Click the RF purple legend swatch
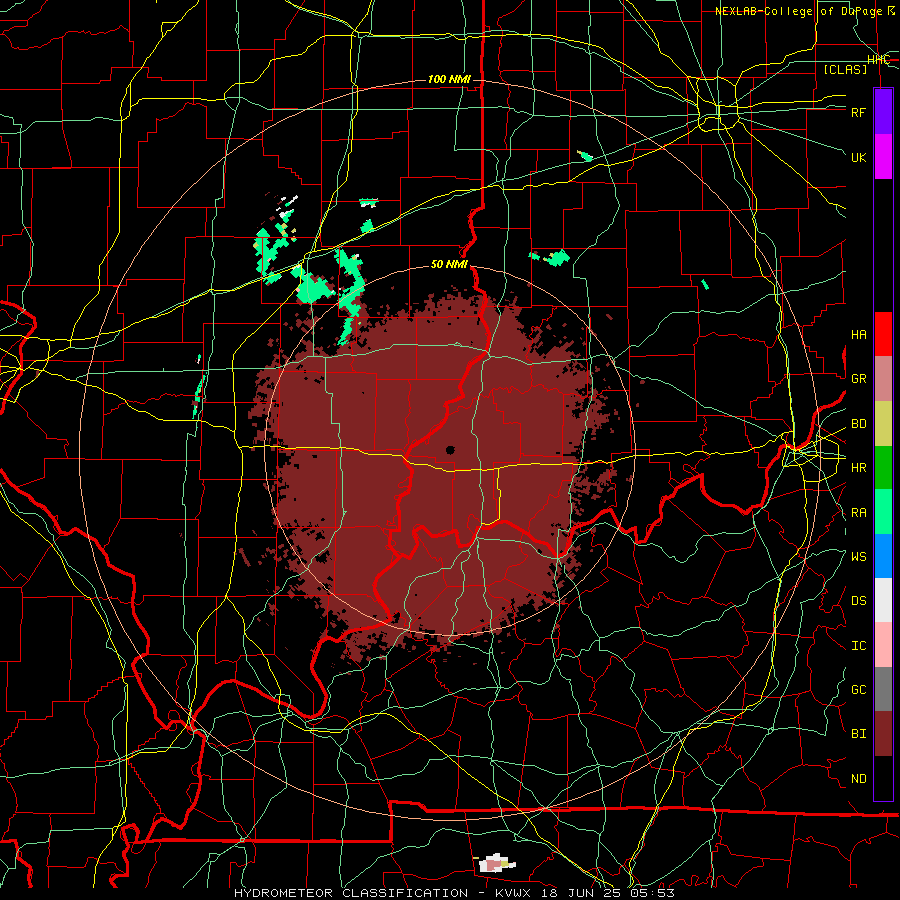This screenshot has width=900, height=900. pyautogui.click(x=883, y=112)
